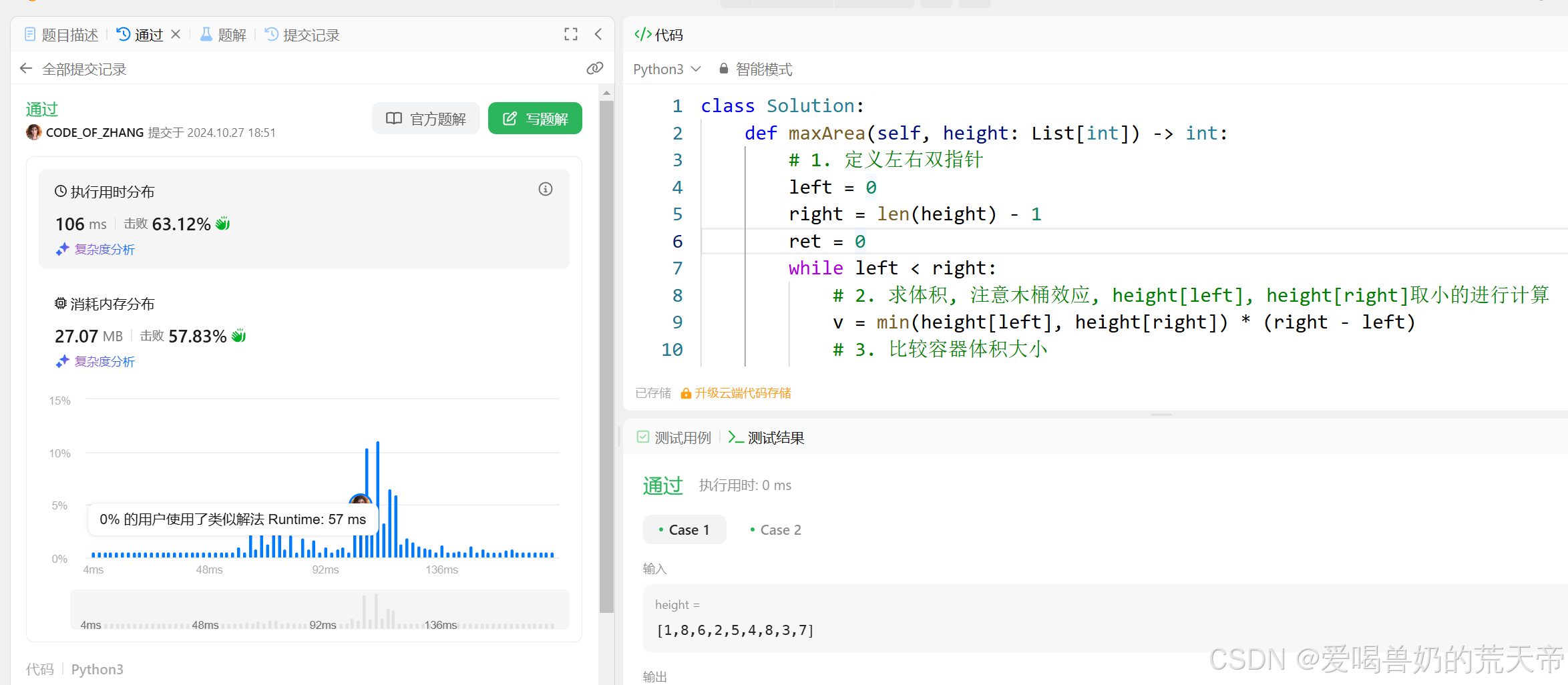Click the clapping icon beside 63.12%
The height and width of the screenshot is (685, 1568).
pyautogui.click(x=222, y=224)
